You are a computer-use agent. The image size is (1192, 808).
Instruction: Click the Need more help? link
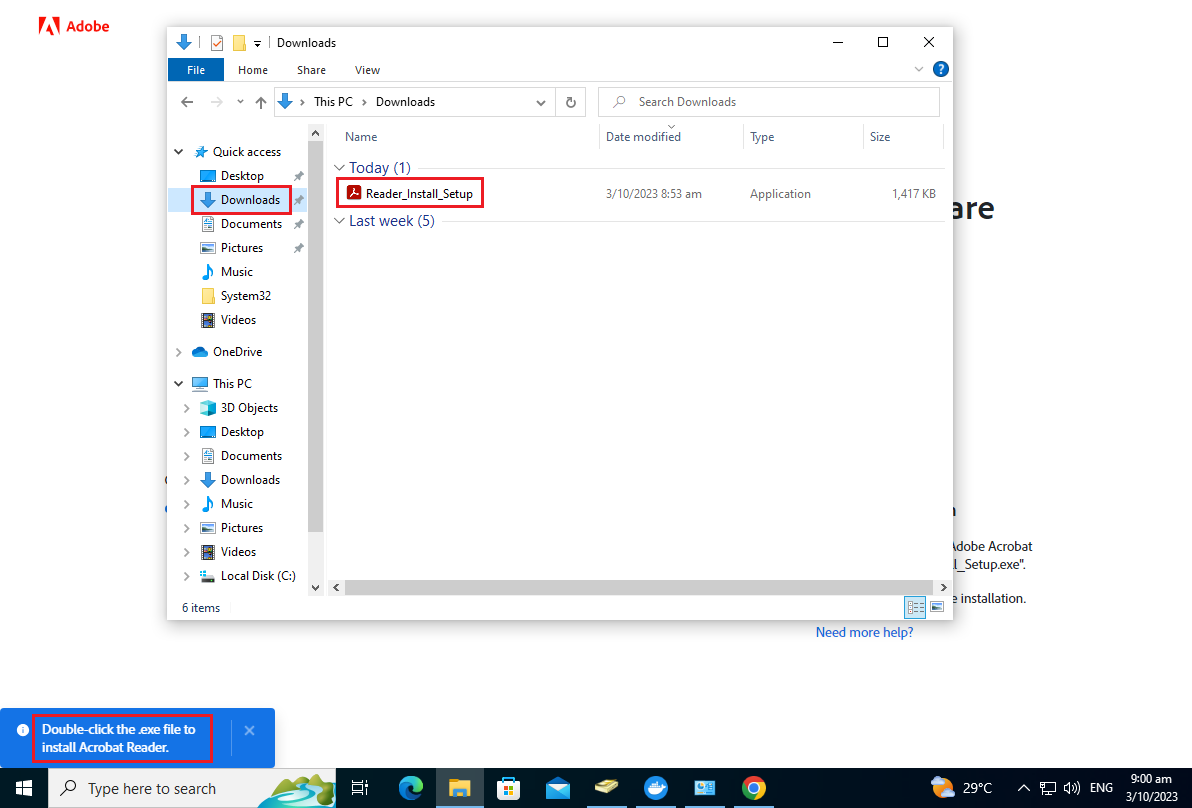(863, 631)
